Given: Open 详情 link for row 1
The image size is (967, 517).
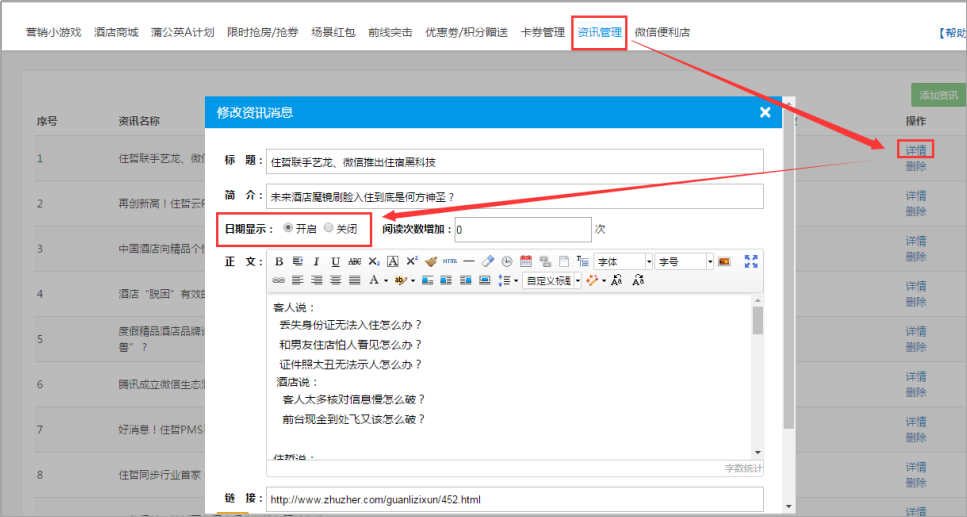Looking at the screenshot, I should coord(916,150).
